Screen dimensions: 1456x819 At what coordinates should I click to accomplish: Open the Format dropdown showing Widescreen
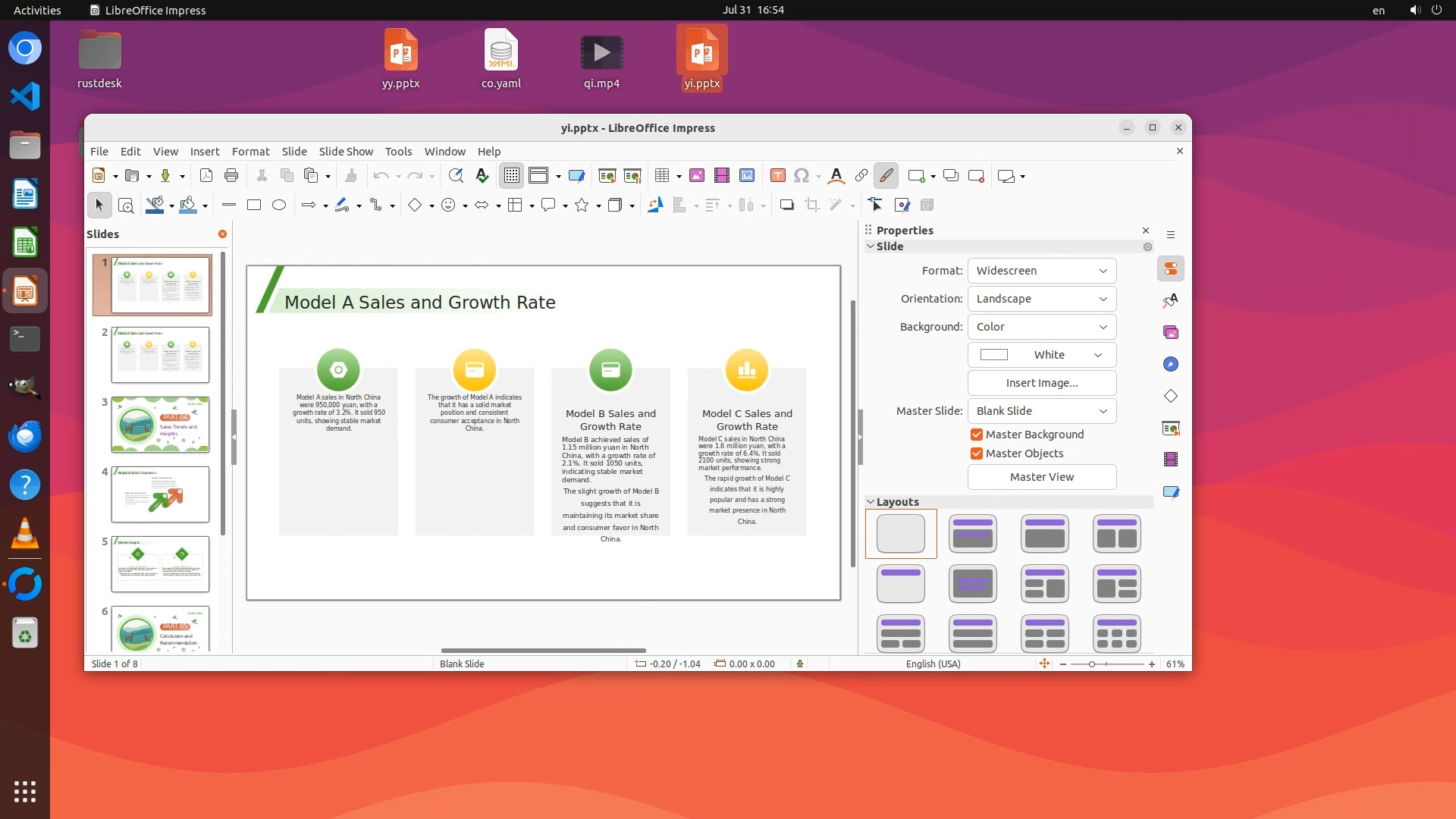[x=1041, y=271]
